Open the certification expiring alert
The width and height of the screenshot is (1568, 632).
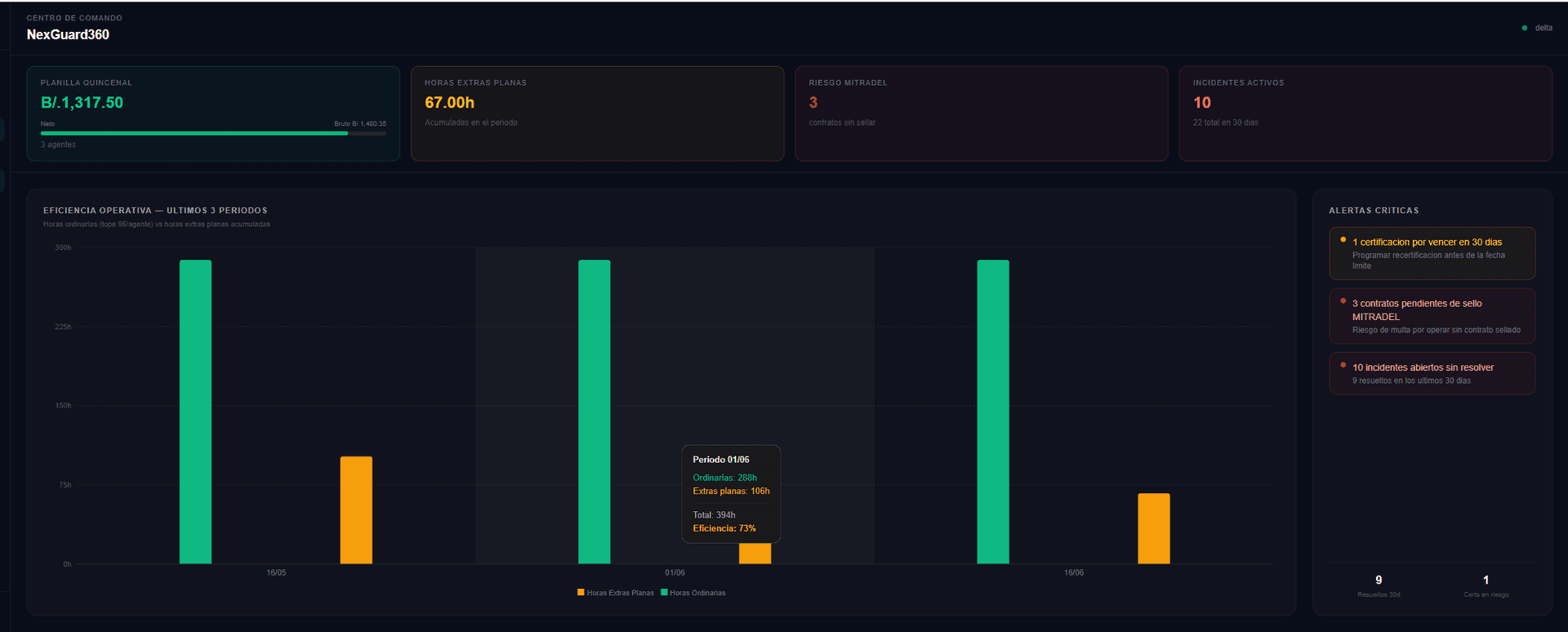[x=1432, y=253]
